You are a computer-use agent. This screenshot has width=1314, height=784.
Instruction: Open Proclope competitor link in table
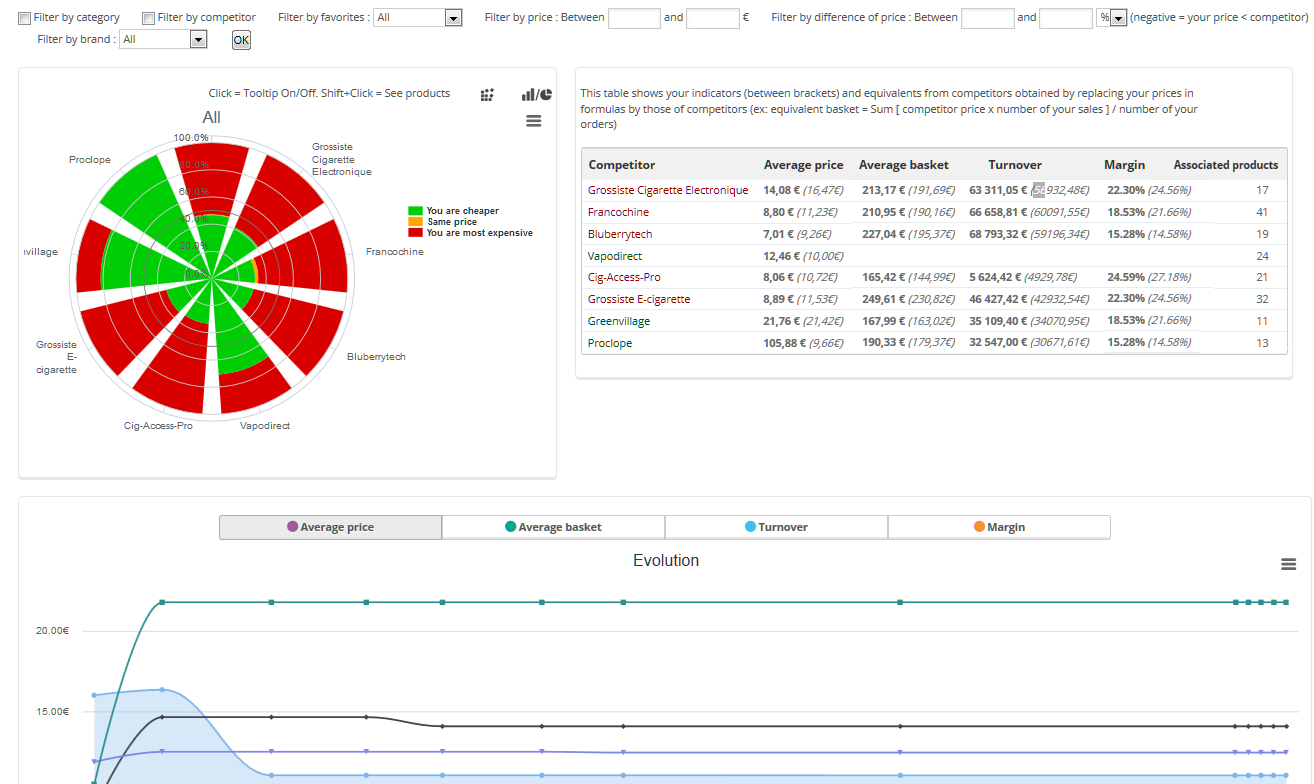(x=610, y=343)
